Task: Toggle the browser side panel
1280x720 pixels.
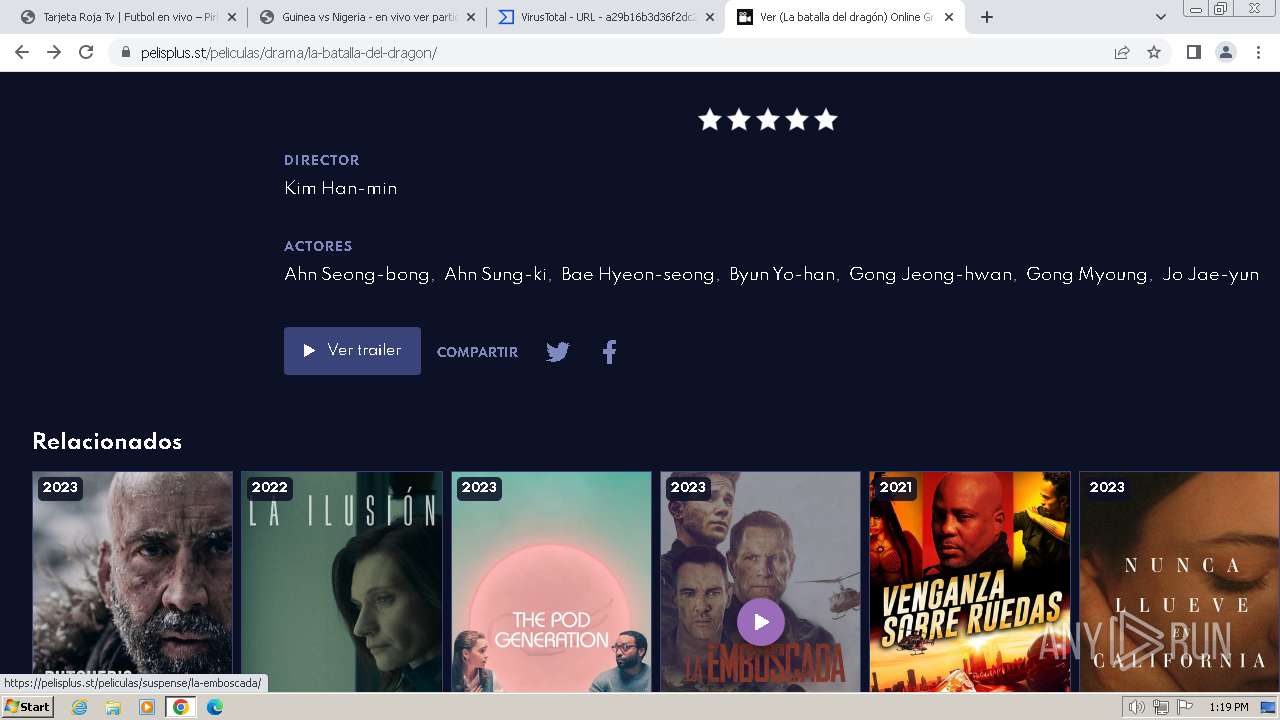Action: pyautogui.click(x=1194, y=52)
